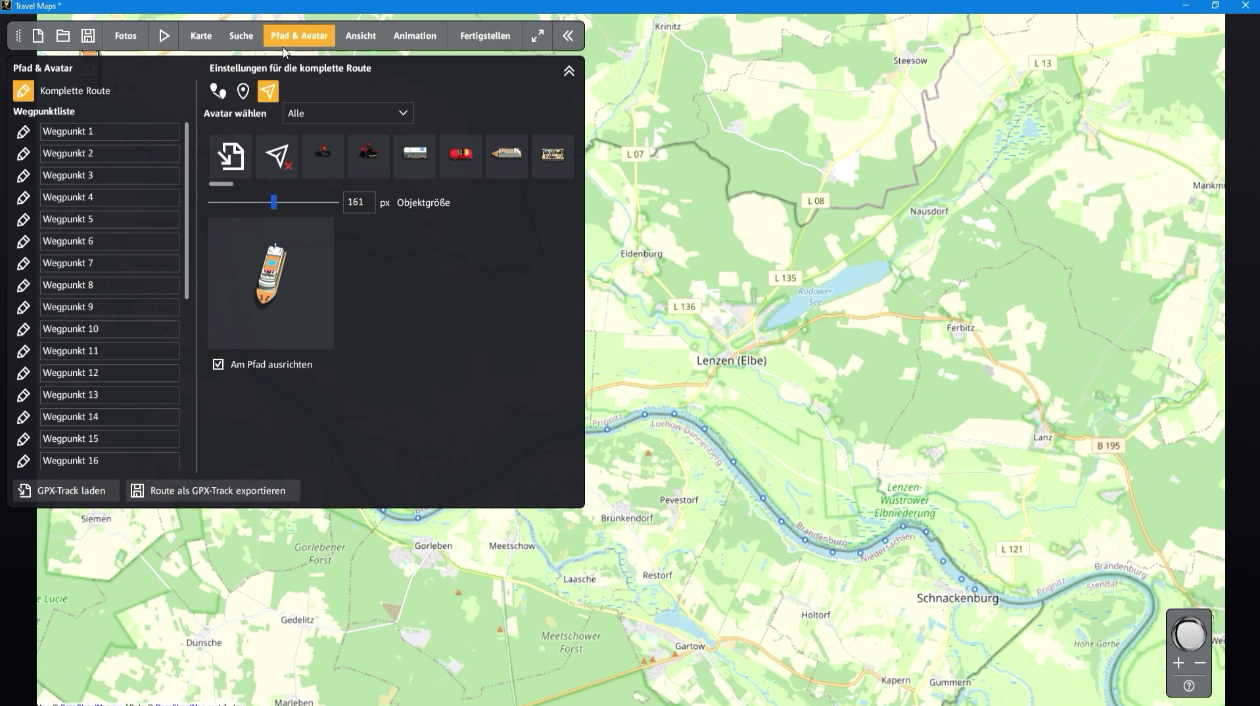
Task: Collapse the Einstellungen panel with chevron
Action: click(x=570, y=71)
